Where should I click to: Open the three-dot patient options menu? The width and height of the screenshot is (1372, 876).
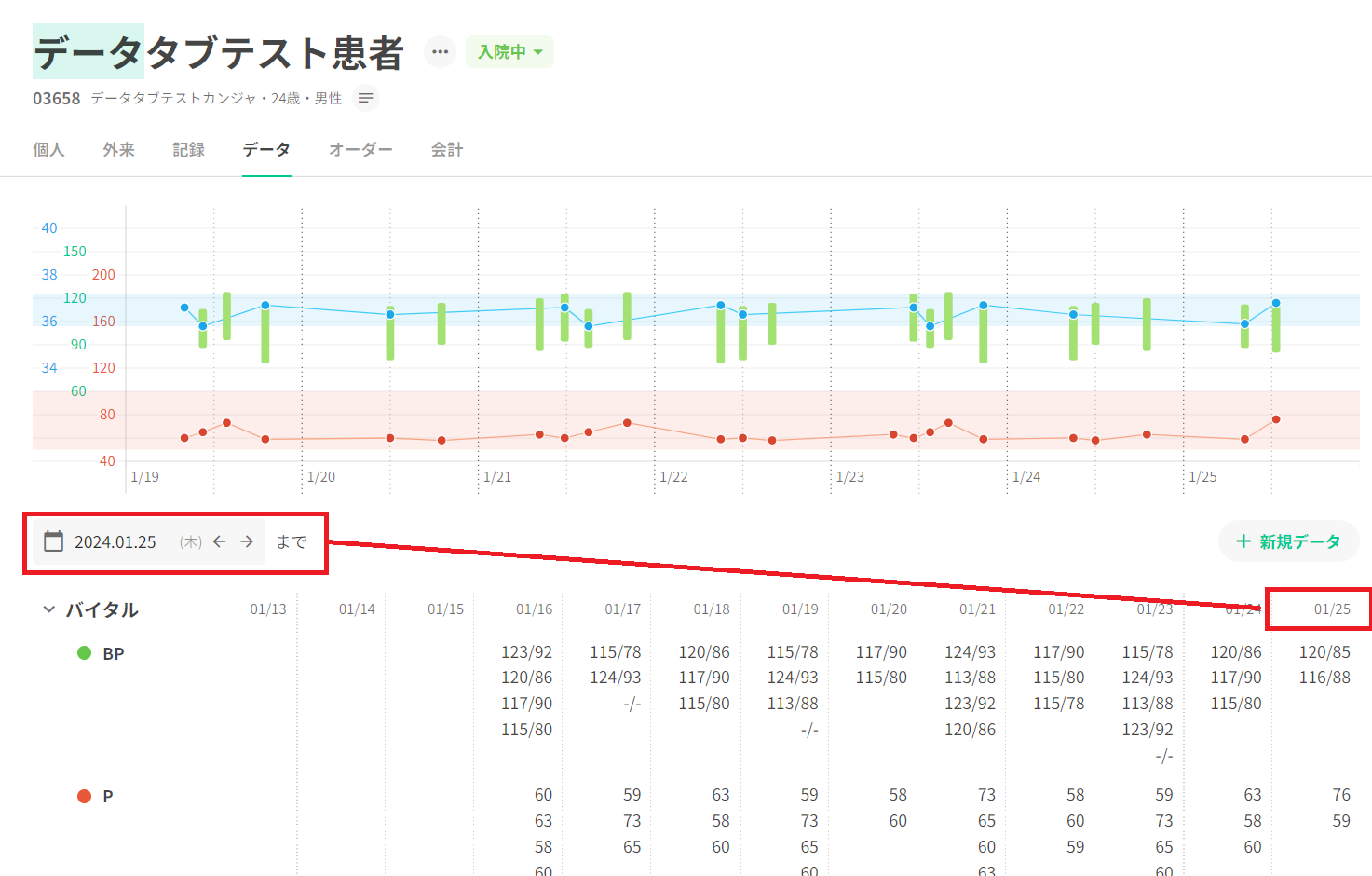[440, 52]
